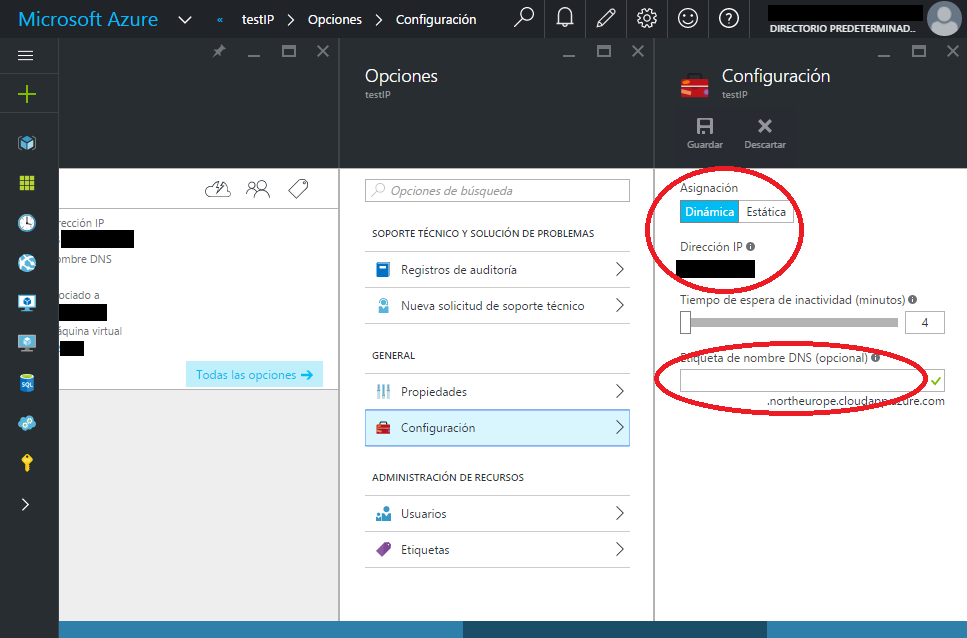Open the yellow key Subscriptions sidebar icon

[x=27, y=462]
